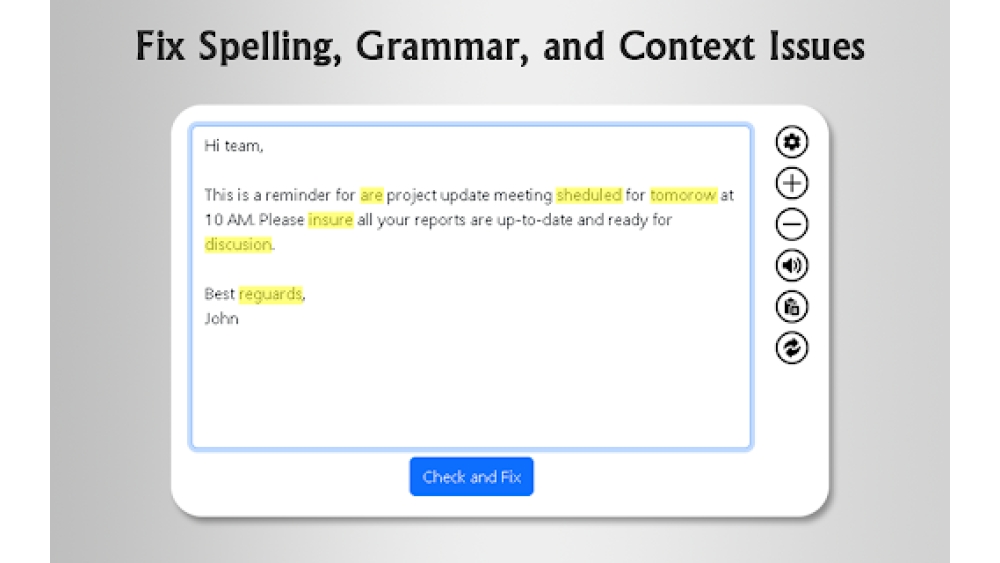
Task: Click inside the email text area
Action: tap(471, 287)
